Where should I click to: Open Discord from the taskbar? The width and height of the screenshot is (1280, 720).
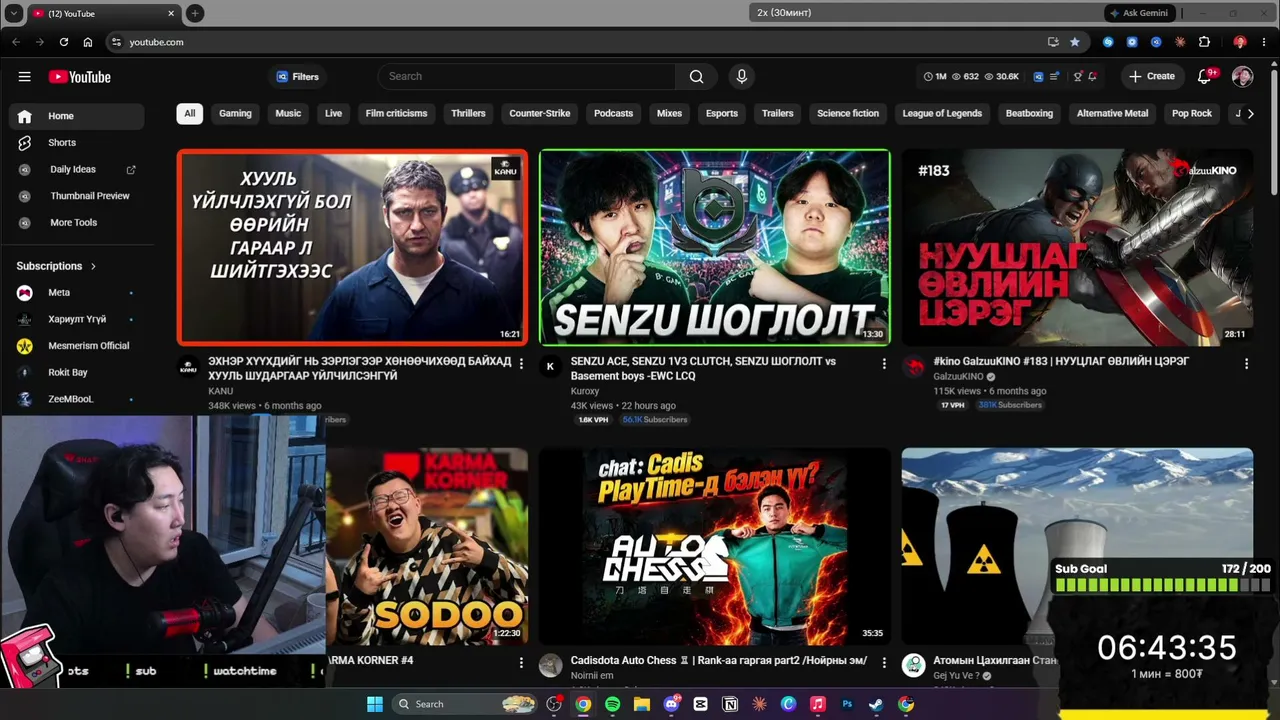pyautogui.click(x=671, y=704)
